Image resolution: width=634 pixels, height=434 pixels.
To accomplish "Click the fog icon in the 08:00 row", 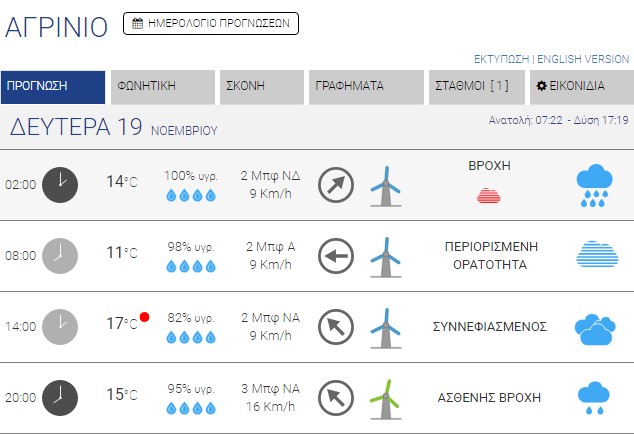I will (x=597, y=255).
